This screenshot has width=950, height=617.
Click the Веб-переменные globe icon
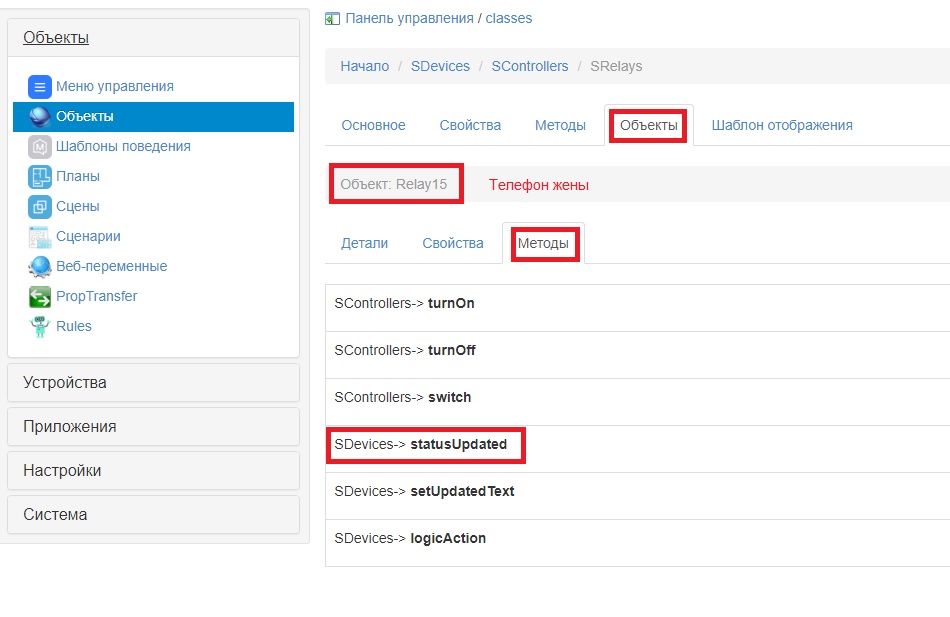(39, 267)
